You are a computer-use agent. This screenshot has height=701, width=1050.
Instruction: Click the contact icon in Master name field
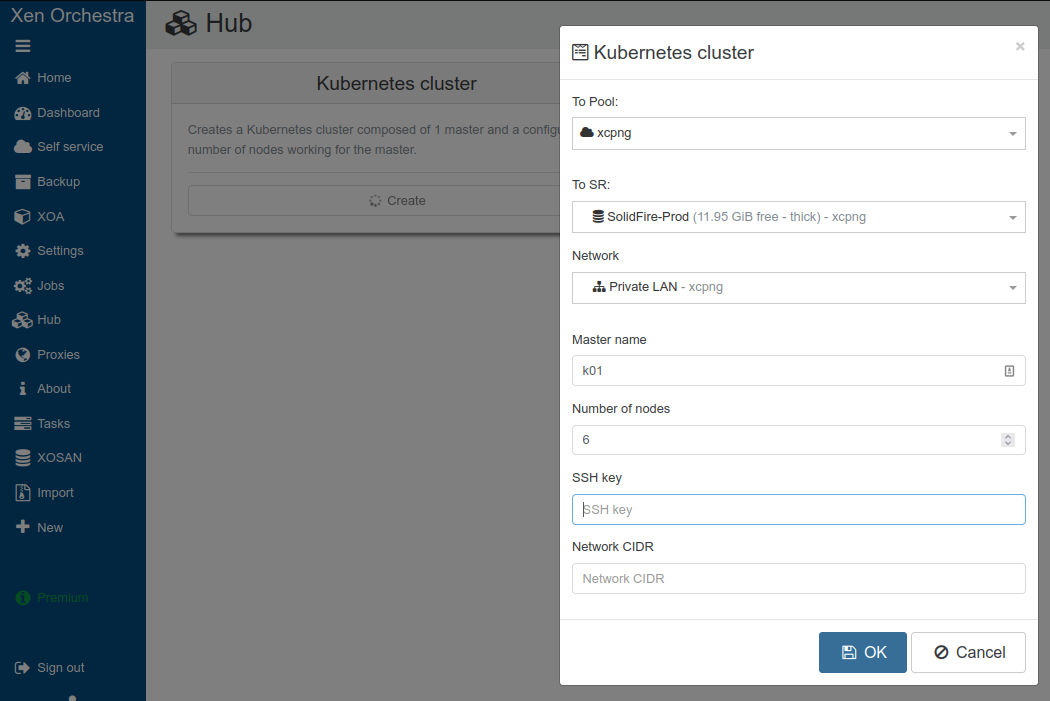pos(1009,371)
